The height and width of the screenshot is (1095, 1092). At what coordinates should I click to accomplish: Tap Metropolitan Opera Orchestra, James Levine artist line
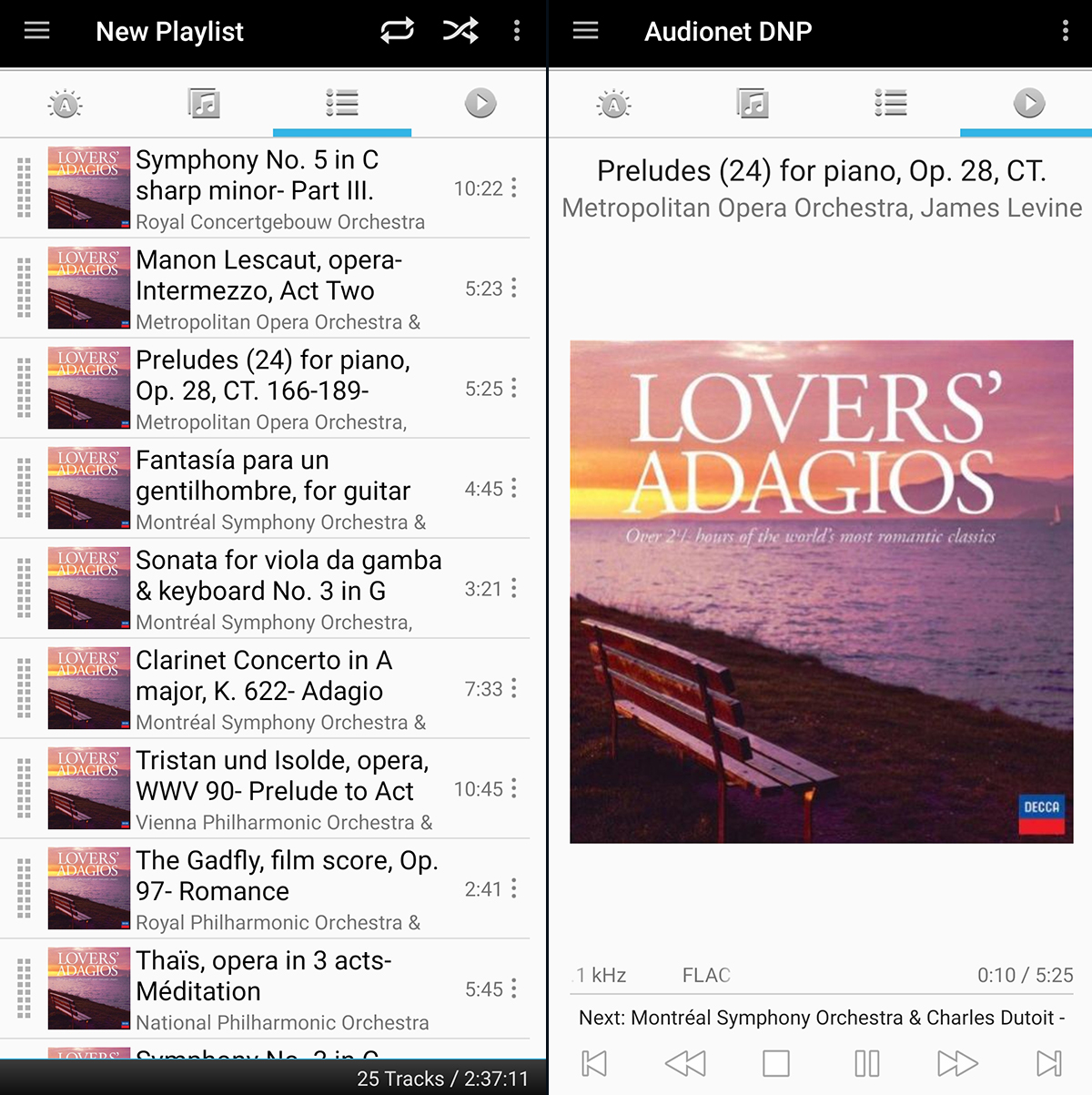(822, 208)
